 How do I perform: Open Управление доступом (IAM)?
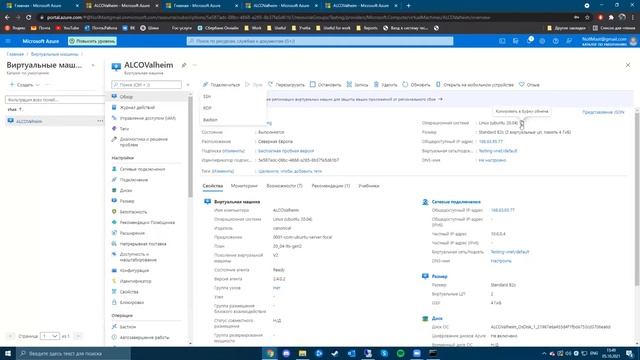pos(148,118)
